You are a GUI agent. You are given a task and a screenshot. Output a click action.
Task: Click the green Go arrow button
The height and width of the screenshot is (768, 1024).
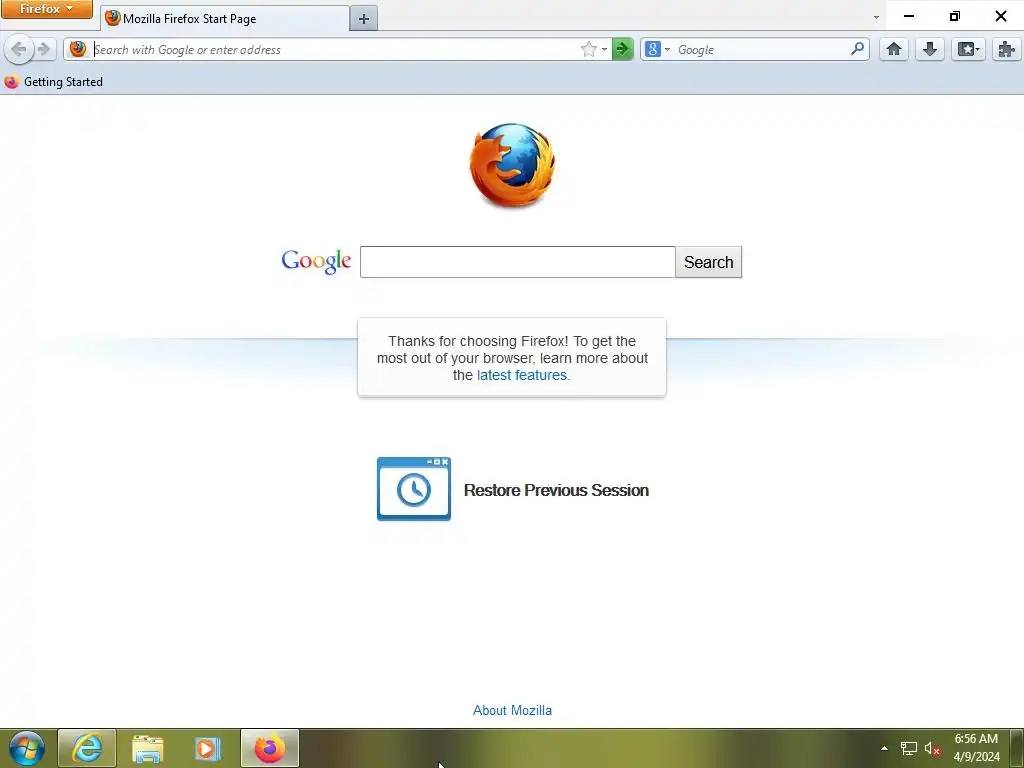click(x=622, y=49)
